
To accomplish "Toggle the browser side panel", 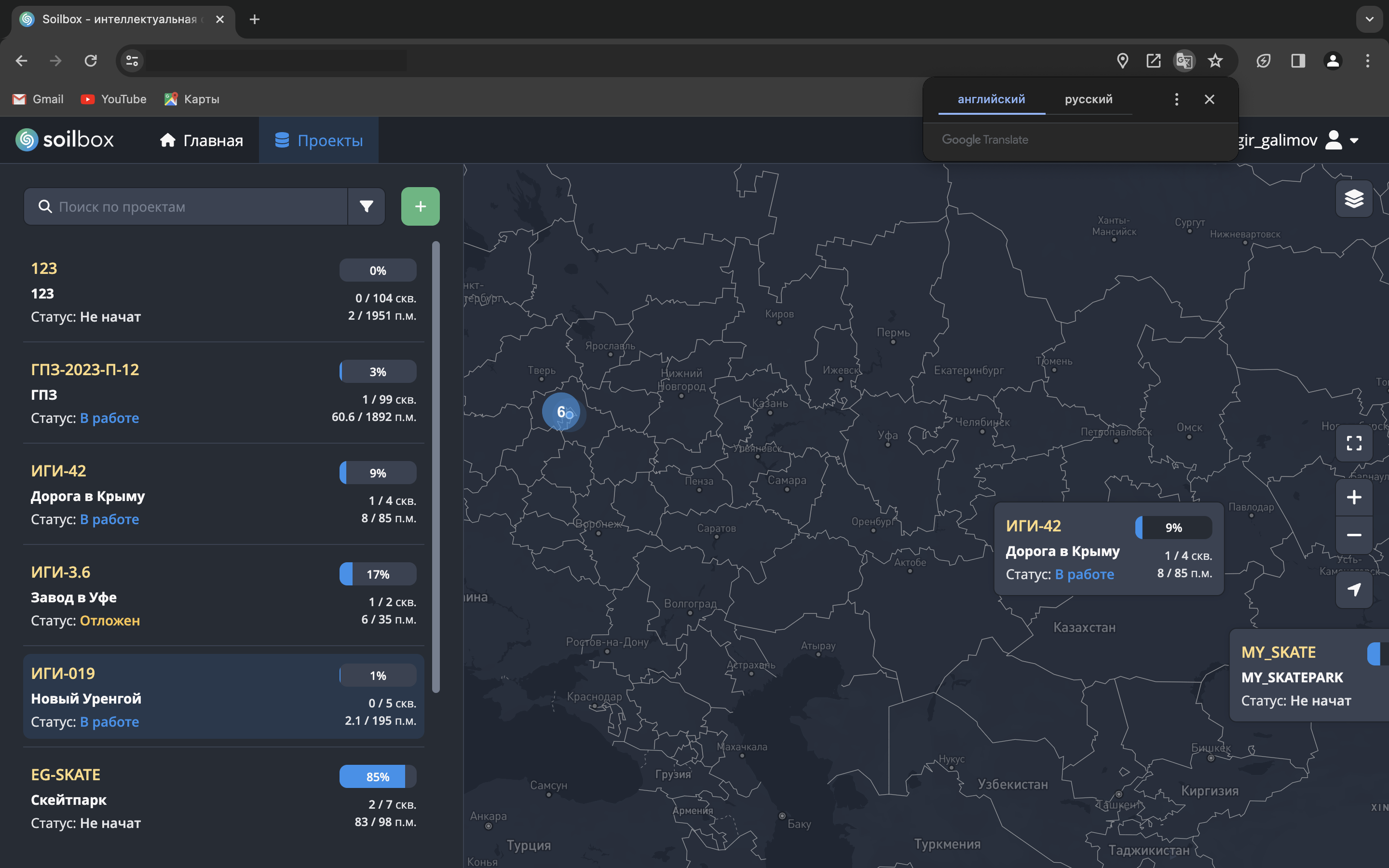I will pos(1298,61).
